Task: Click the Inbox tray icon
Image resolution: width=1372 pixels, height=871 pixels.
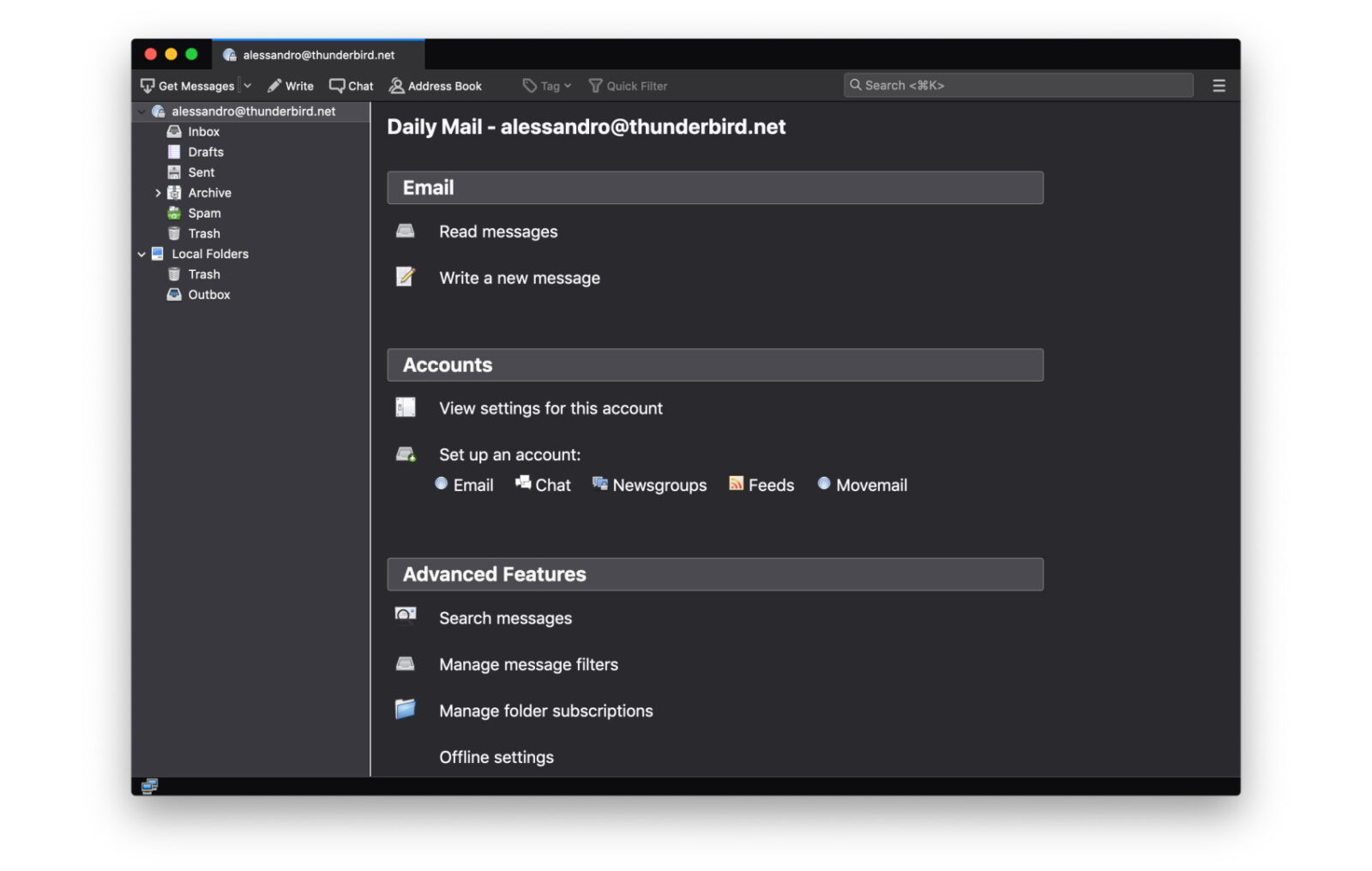Action: click(174, 132)
